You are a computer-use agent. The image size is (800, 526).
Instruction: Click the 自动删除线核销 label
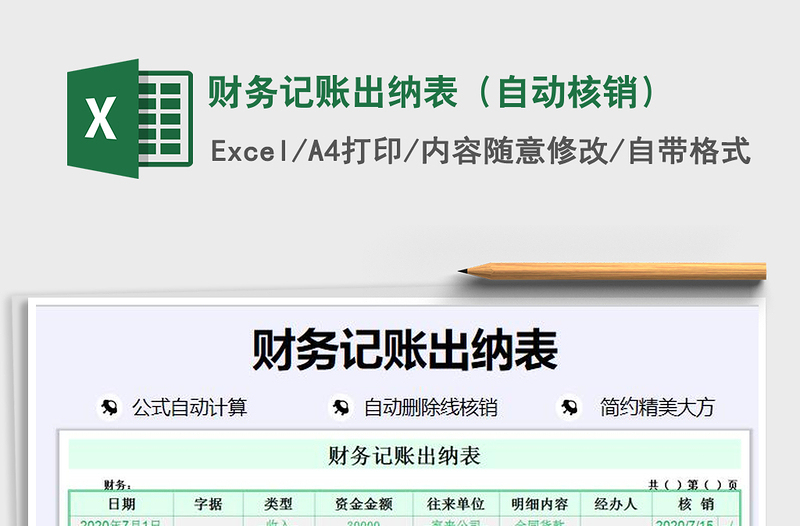click(430, 407)
